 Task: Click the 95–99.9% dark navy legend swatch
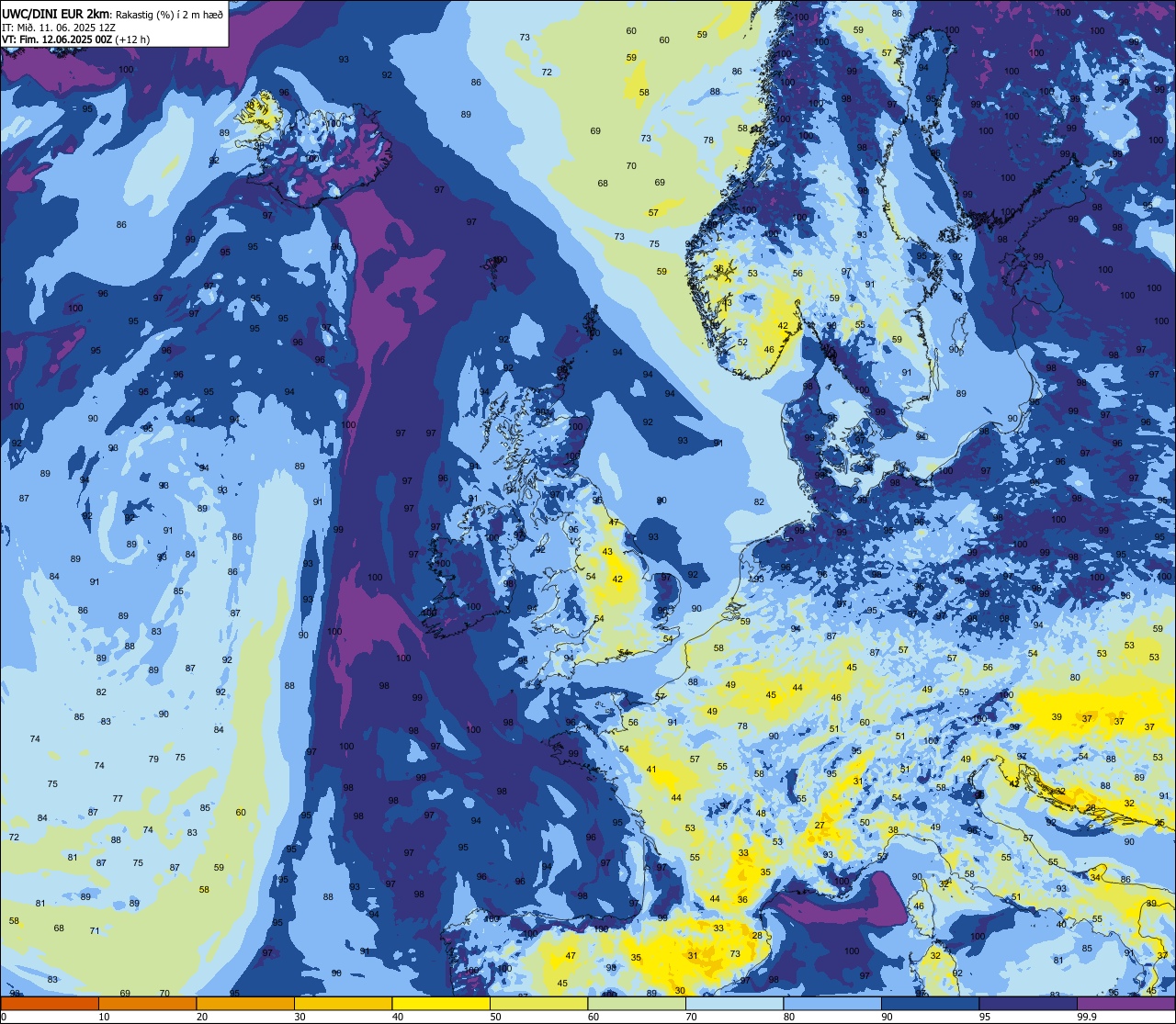1028,1004
